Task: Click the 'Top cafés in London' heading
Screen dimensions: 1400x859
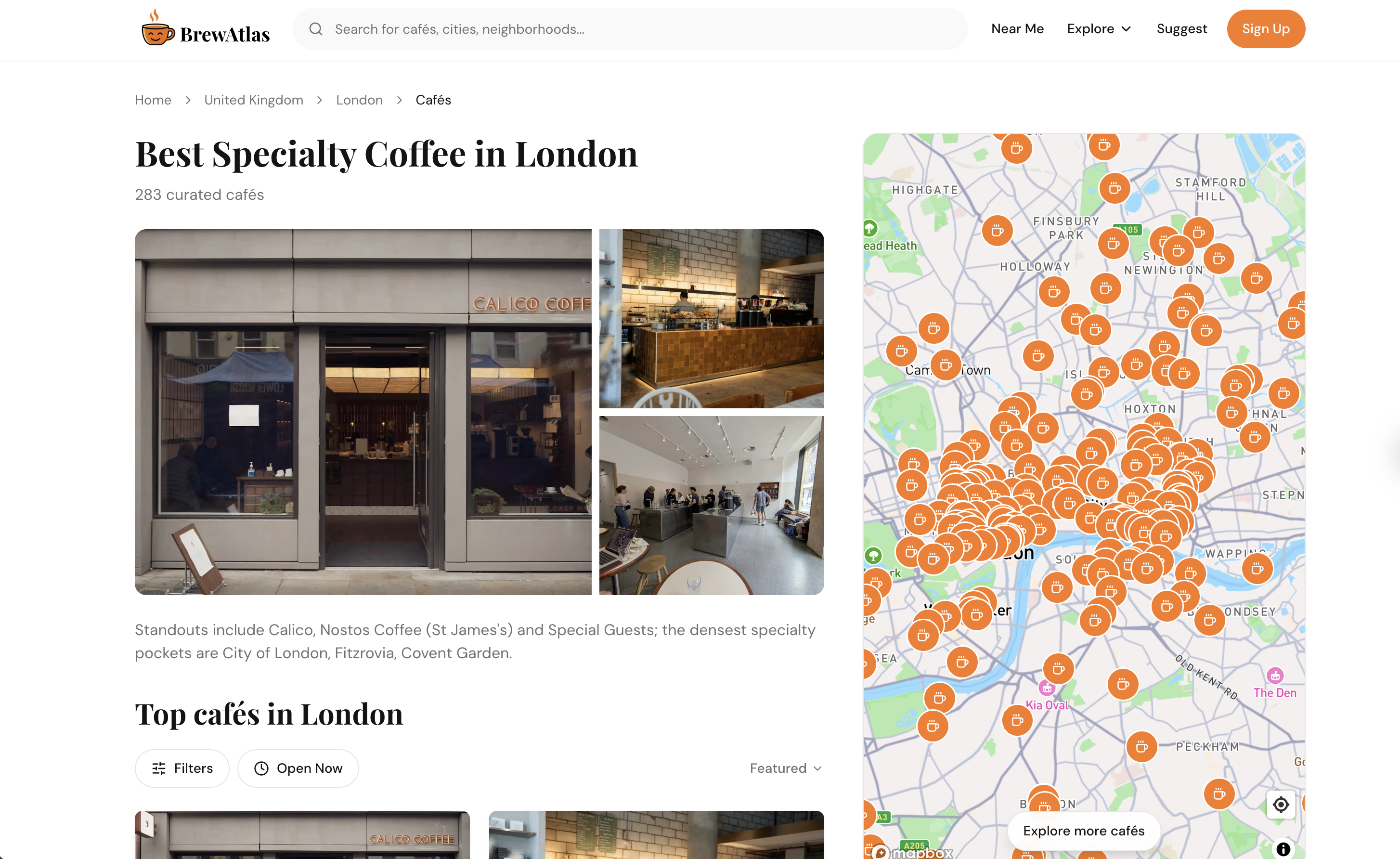Action: pos(269,714)
